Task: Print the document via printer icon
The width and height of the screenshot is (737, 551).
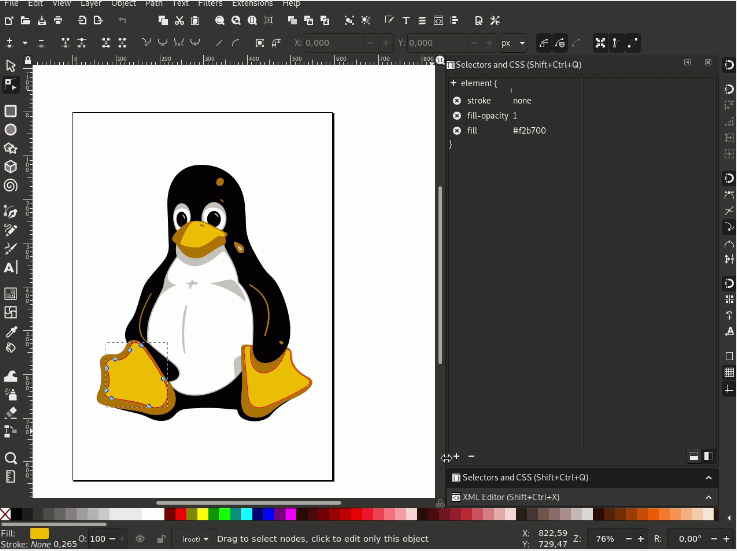Action: (58, 20)
